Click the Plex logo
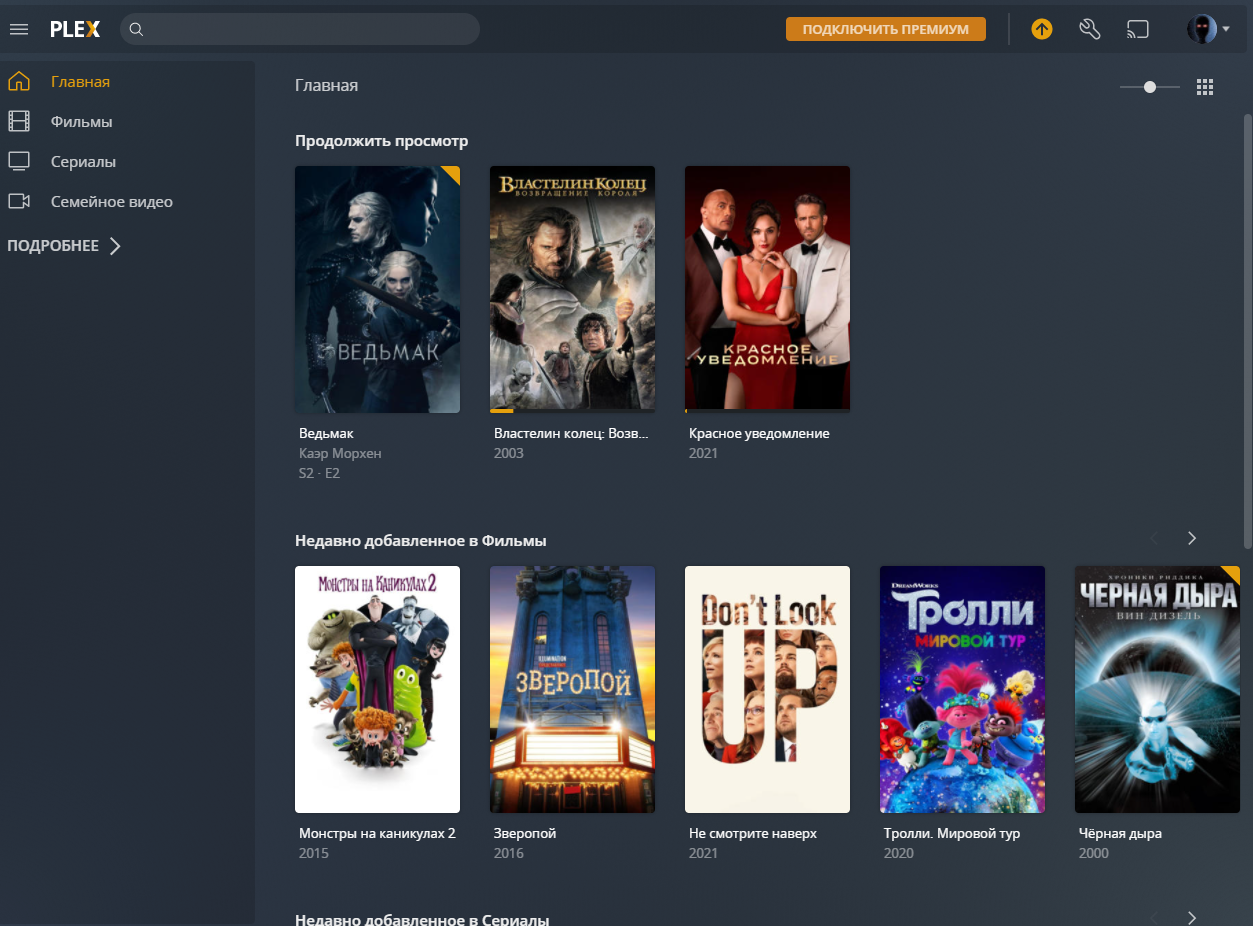This screenshot has width=1253, height=926. [x=75, y=29]
